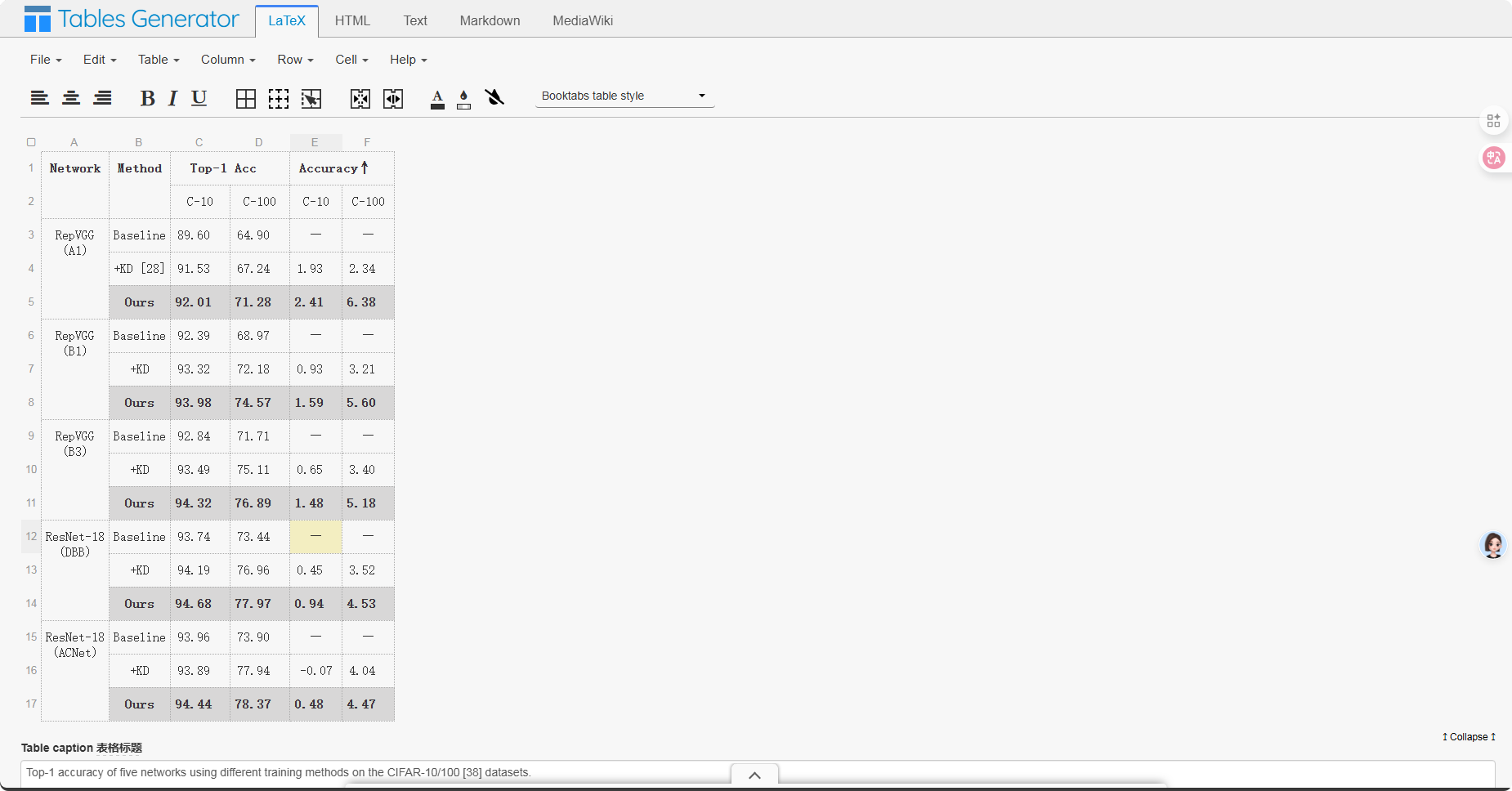Click into the table caption field
The width and height of the screenshot is (1512, 791).
coord(758,772)
